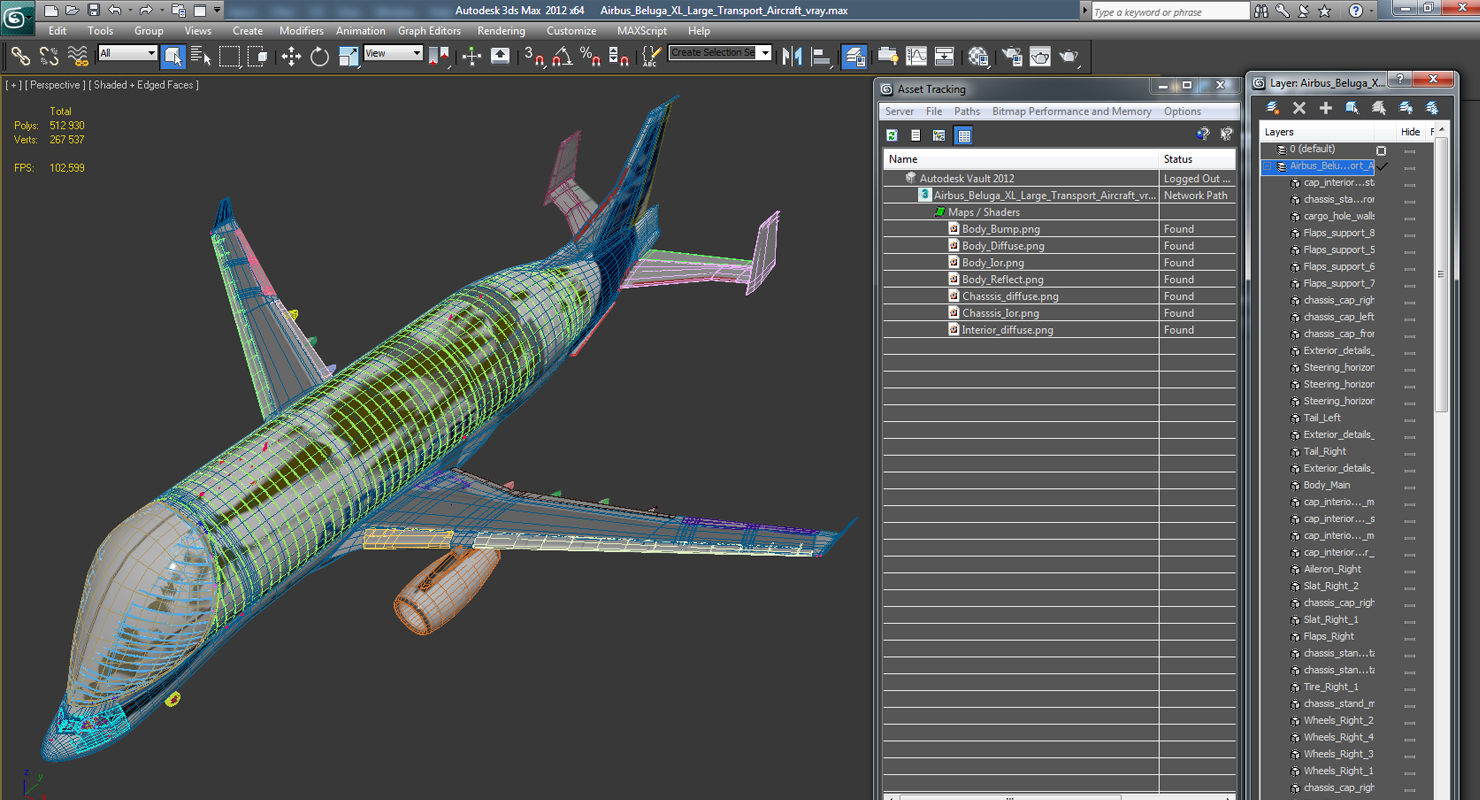The width and height of the screenshot is (1480, 800).
Task: Open reference coordinate system 'View' dropdown
Action: coord(393,53)
